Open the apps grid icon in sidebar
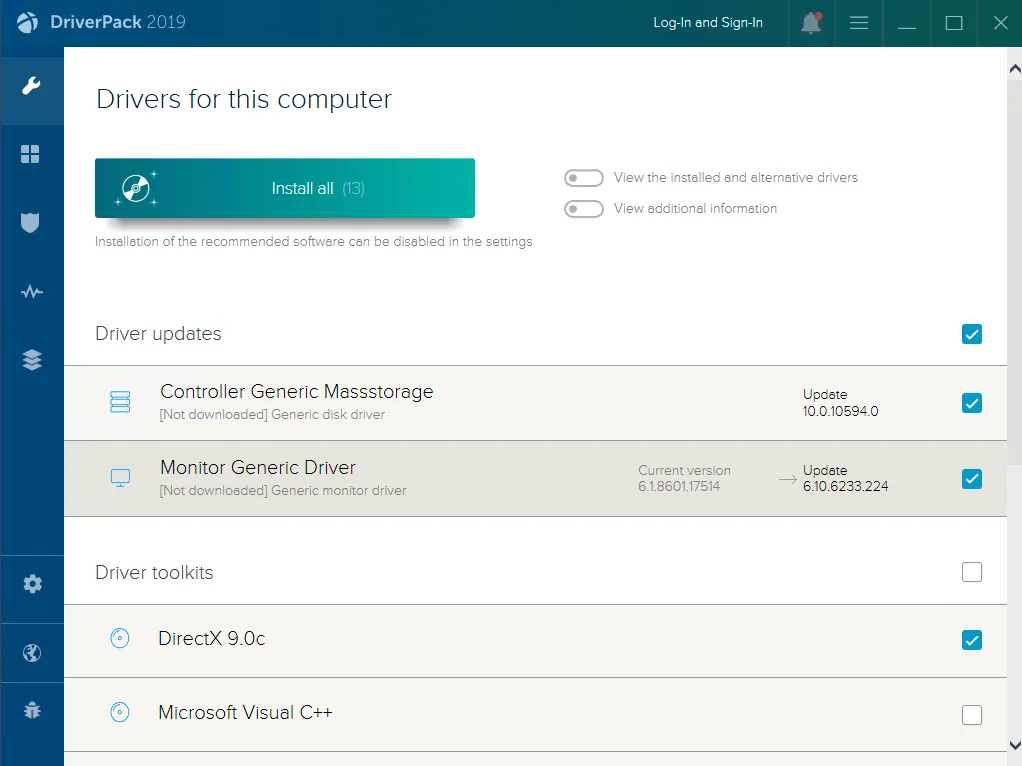 [x=30, y=155]
